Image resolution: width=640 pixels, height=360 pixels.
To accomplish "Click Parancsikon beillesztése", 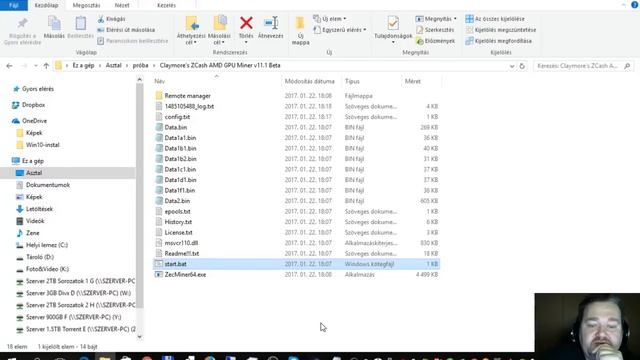I will [133, 41].
